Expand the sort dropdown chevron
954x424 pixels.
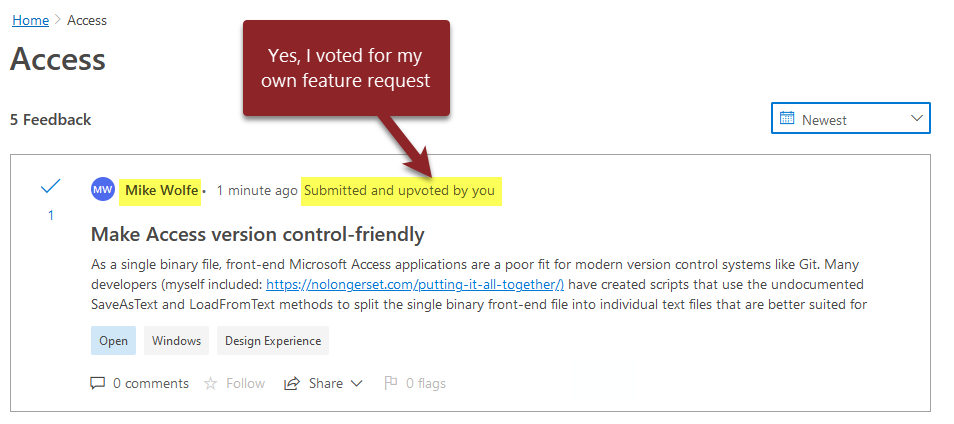point(917,119)
